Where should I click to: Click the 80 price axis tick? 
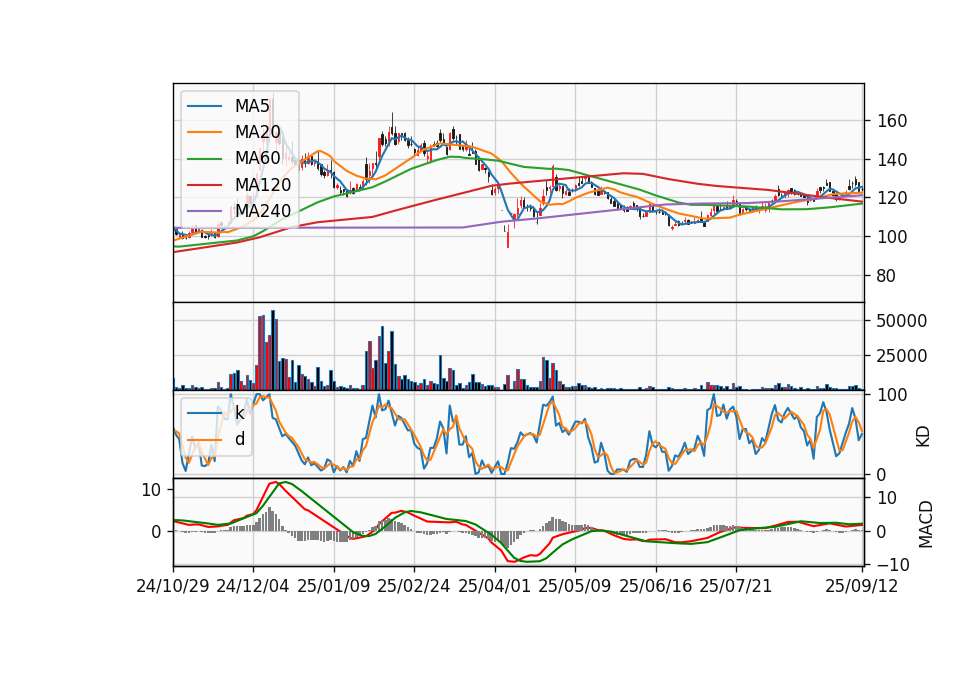[887, 276]
